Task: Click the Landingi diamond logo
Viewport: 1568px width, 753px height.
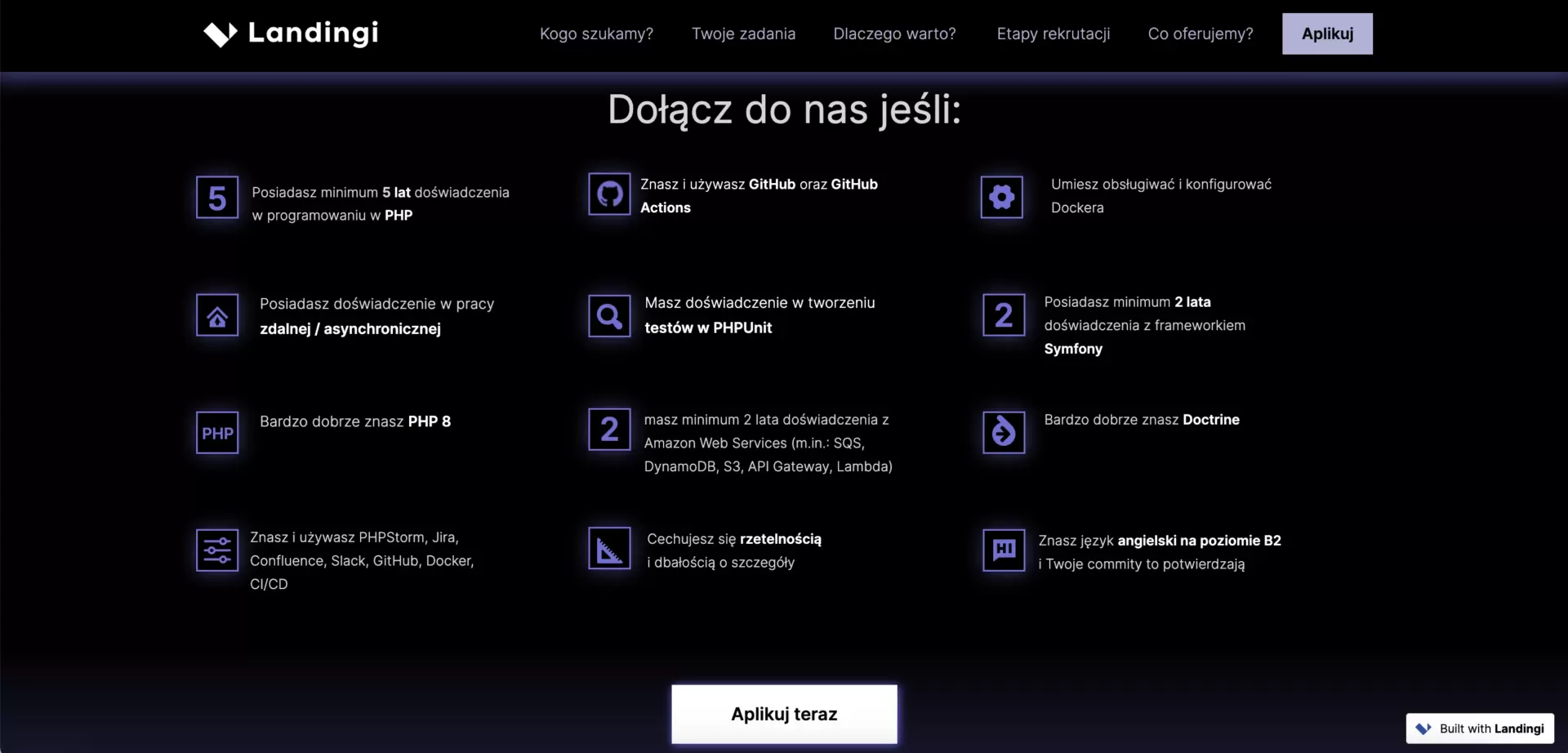Action: coord(219,33)
